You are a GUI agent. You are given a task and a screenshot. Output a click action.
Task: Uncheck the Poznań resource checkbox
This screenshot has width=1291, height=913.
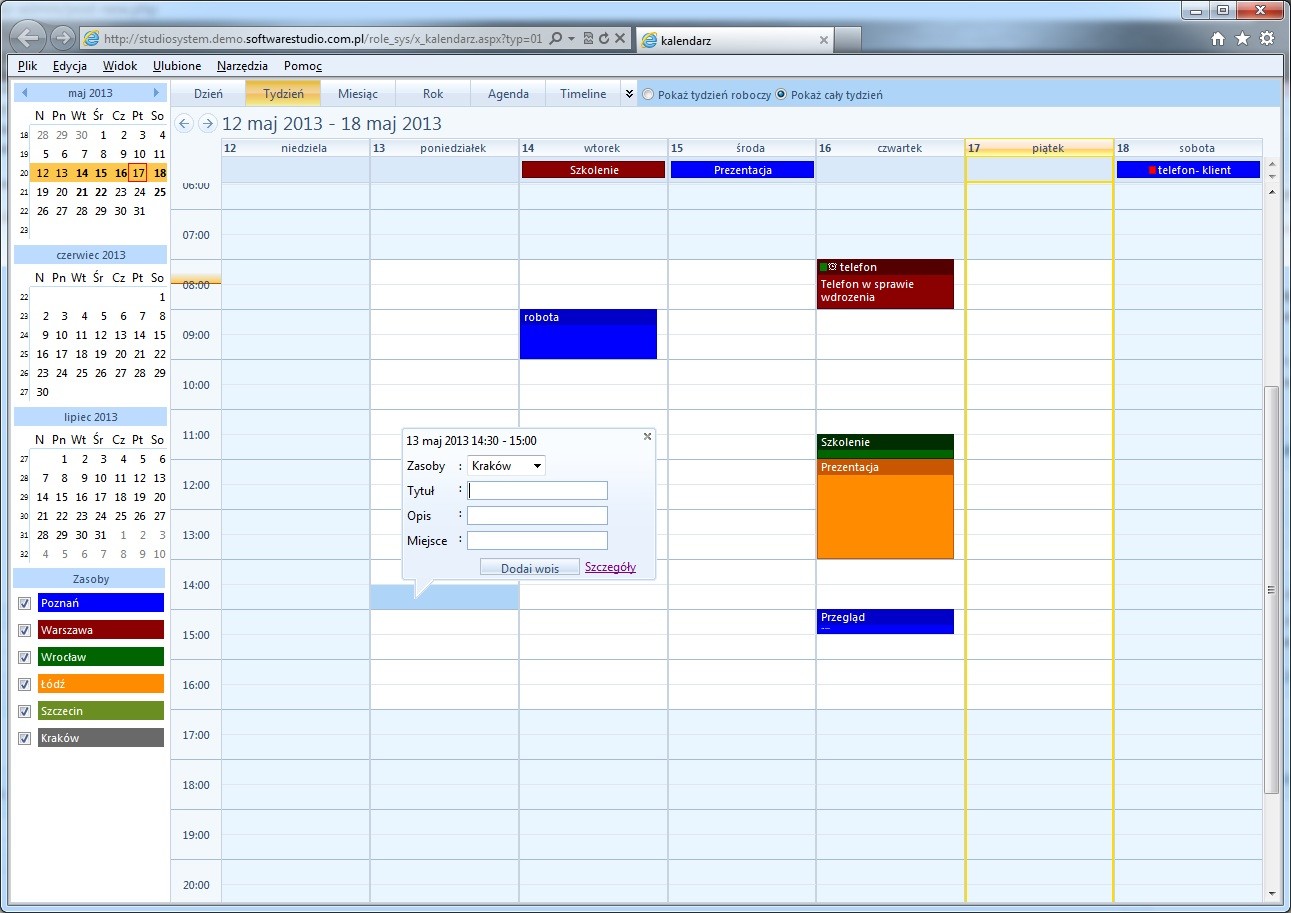click(25, 603)
